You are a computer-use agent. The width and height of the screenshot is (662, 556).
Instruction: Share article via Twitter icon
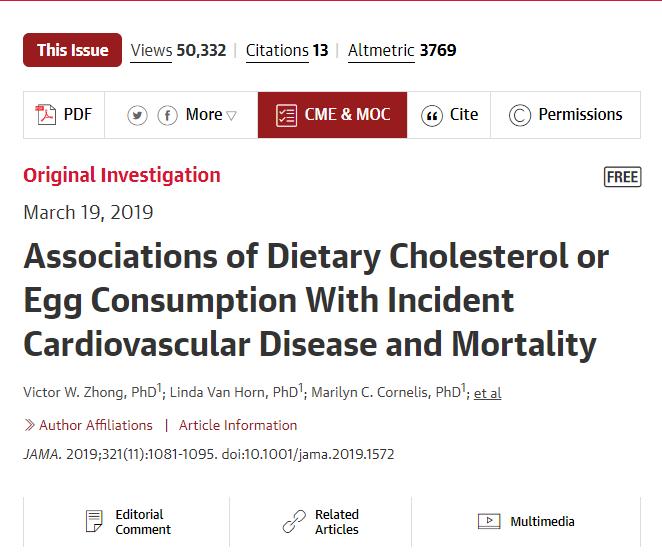138,115
